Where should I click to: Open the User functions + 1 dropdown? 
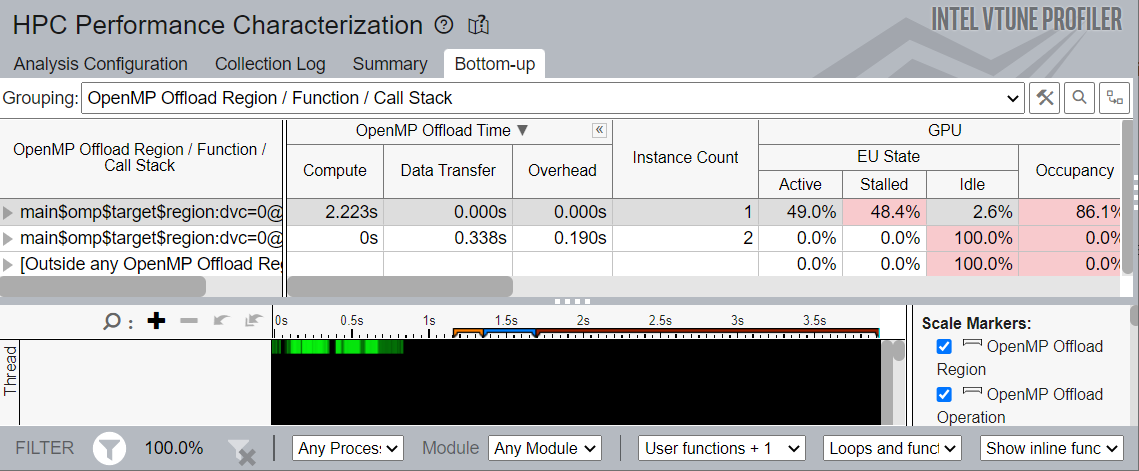(x=721, y=448)
